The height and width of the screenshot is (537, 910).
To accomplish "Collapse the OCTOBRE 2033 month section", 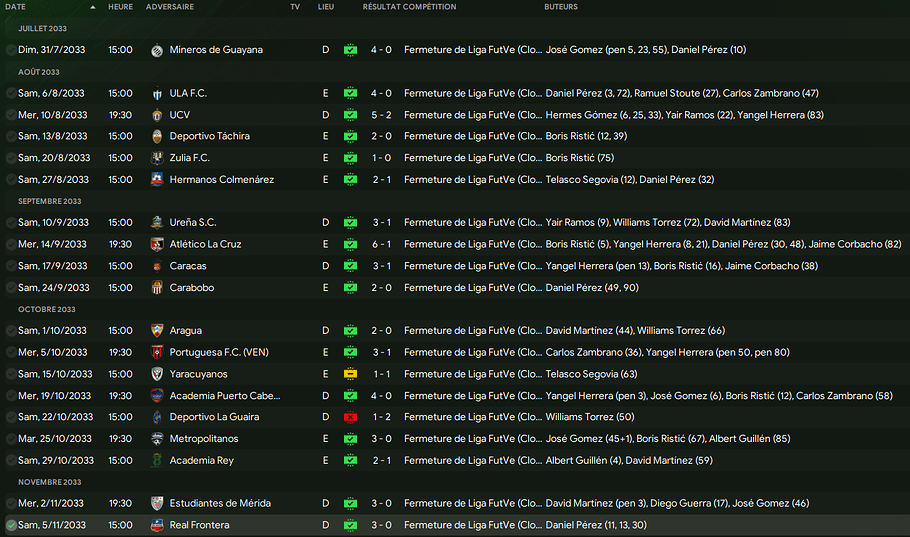I will (46, 310).
